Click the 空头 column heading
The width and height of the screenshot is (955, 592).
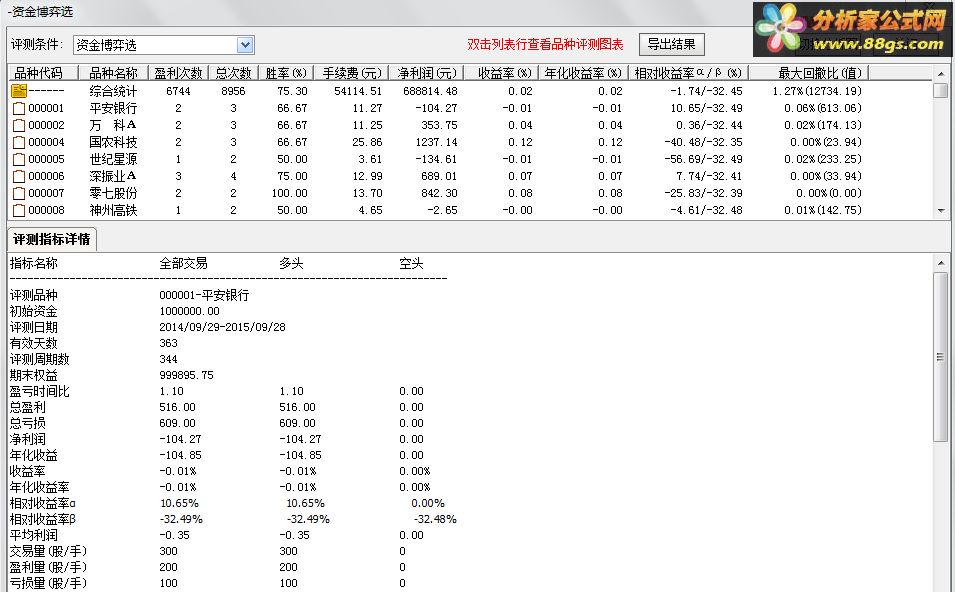pos(411,264)
